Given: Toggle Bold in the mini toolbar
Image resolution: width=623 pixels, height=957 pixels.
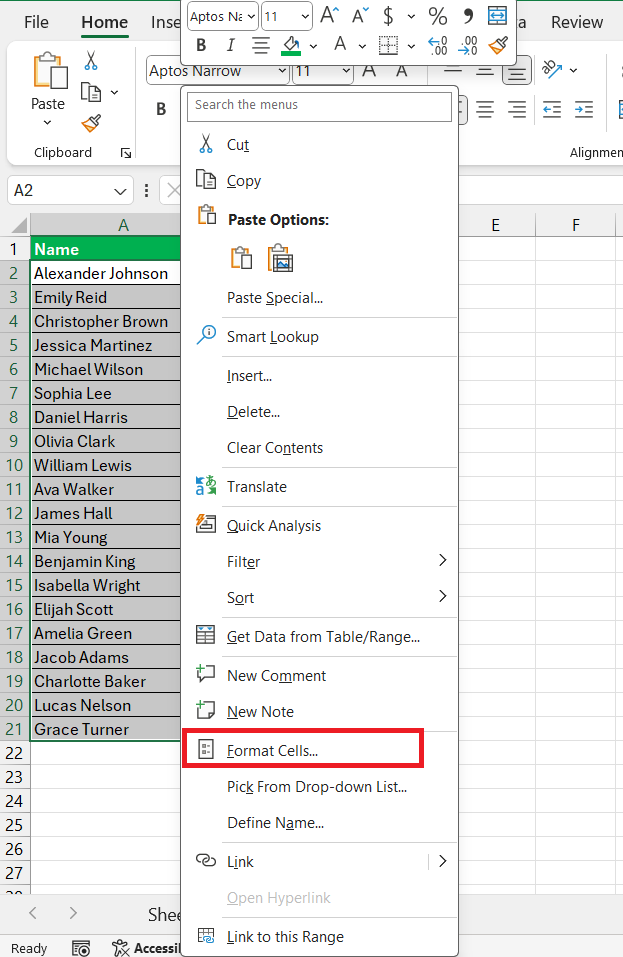Looking at the screenshot, I should coord(201,45).
